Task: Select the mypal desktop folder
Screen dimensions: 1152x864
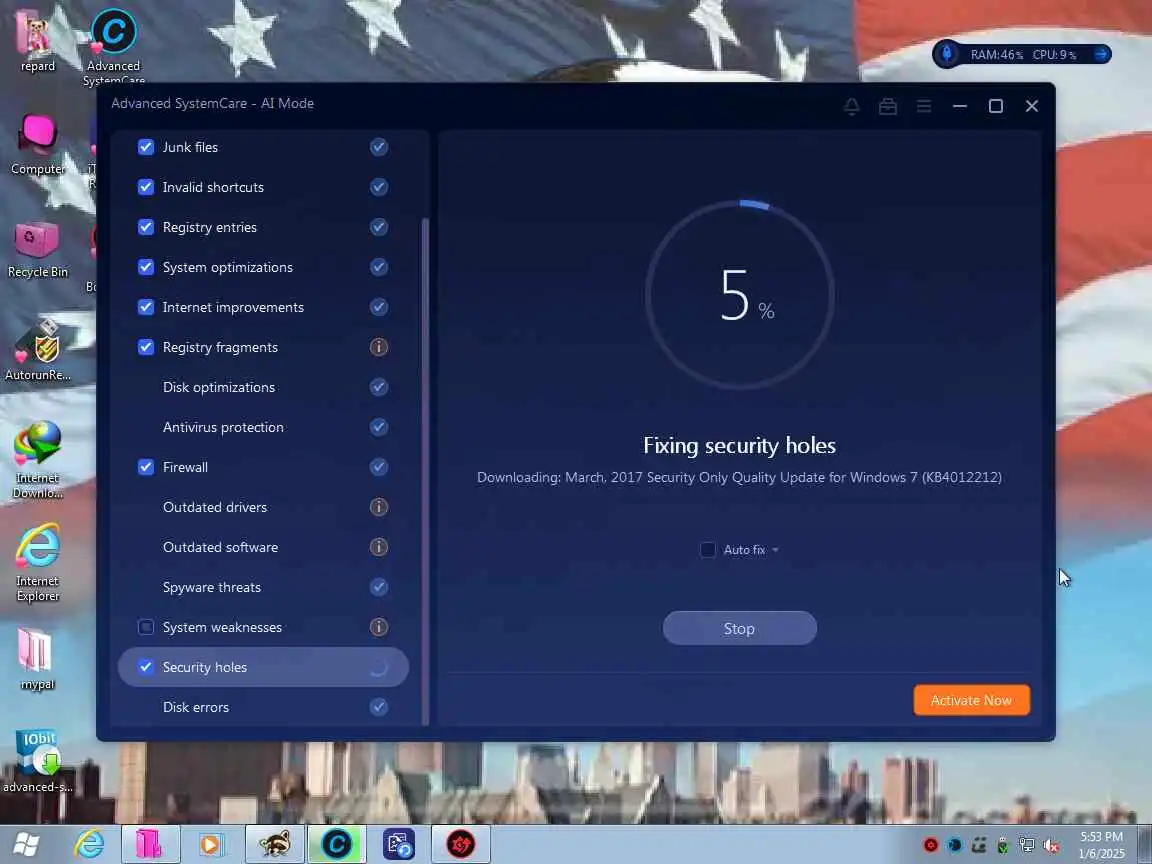Action: [x=37, y=659]
